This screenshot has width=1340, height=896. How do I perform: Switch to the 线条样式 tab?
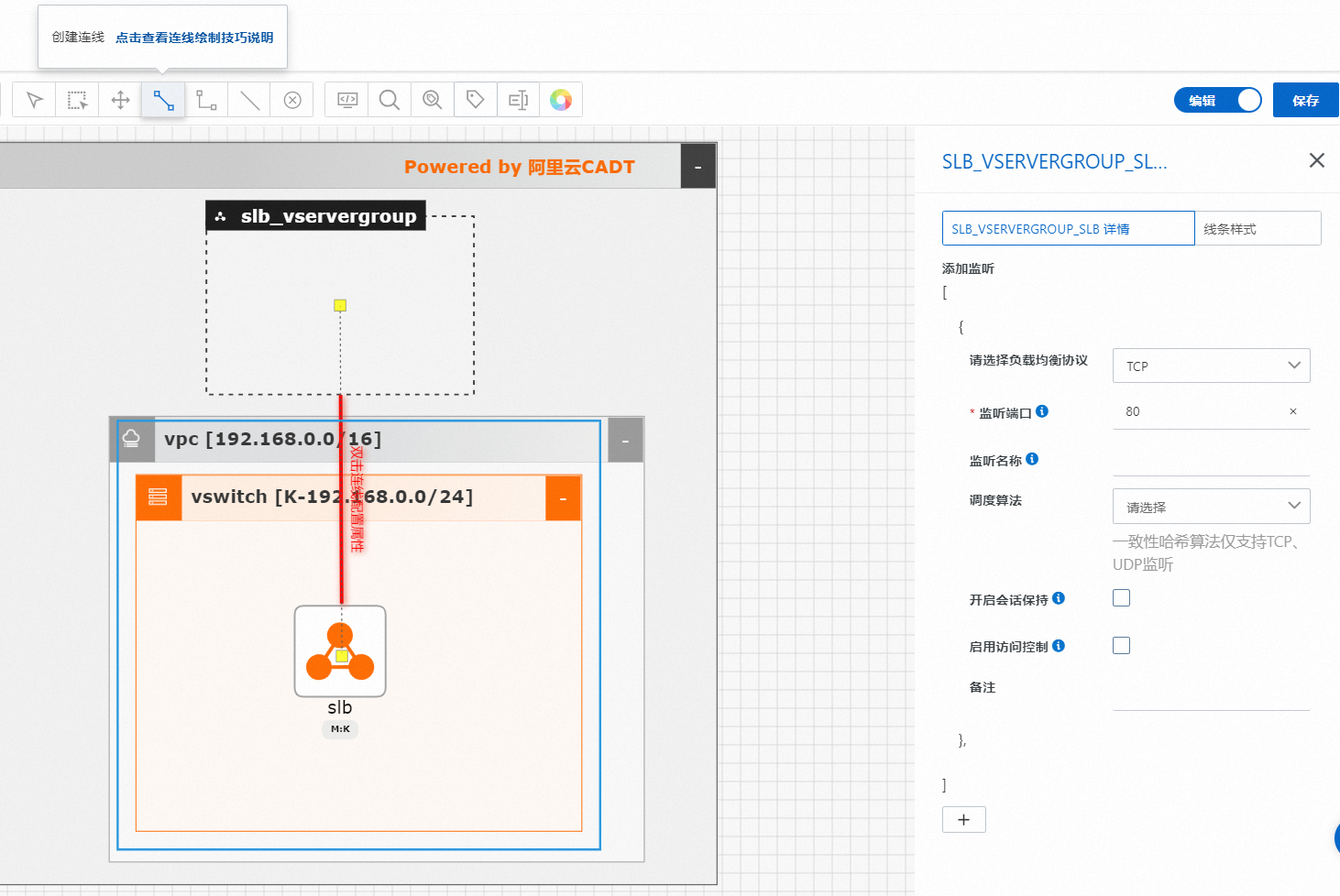coord(1258,228)
